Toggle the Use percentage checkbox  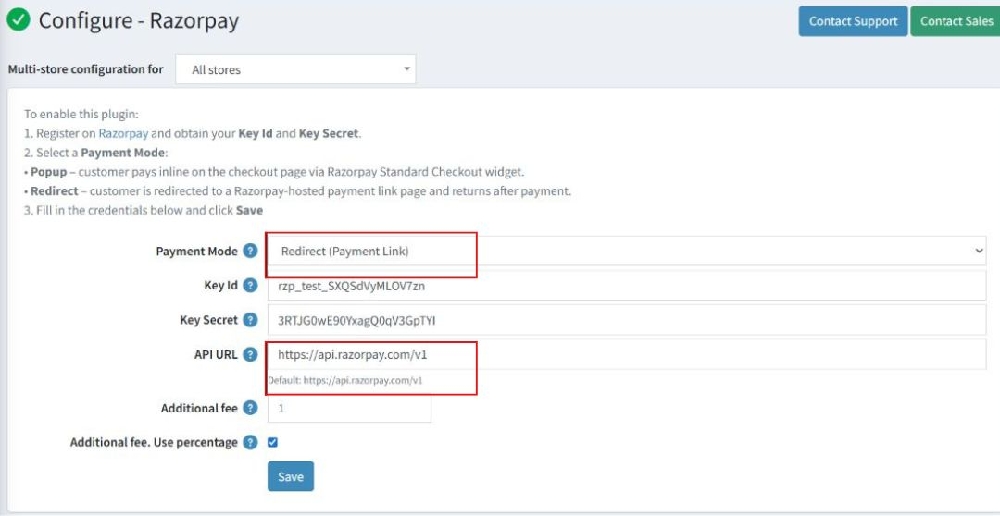pos(273,442)
